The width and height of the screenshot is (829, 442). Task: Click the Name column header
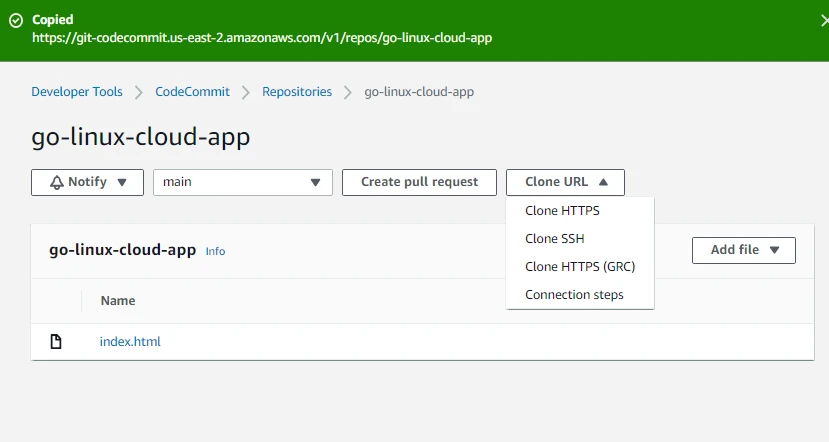point(117,301)
